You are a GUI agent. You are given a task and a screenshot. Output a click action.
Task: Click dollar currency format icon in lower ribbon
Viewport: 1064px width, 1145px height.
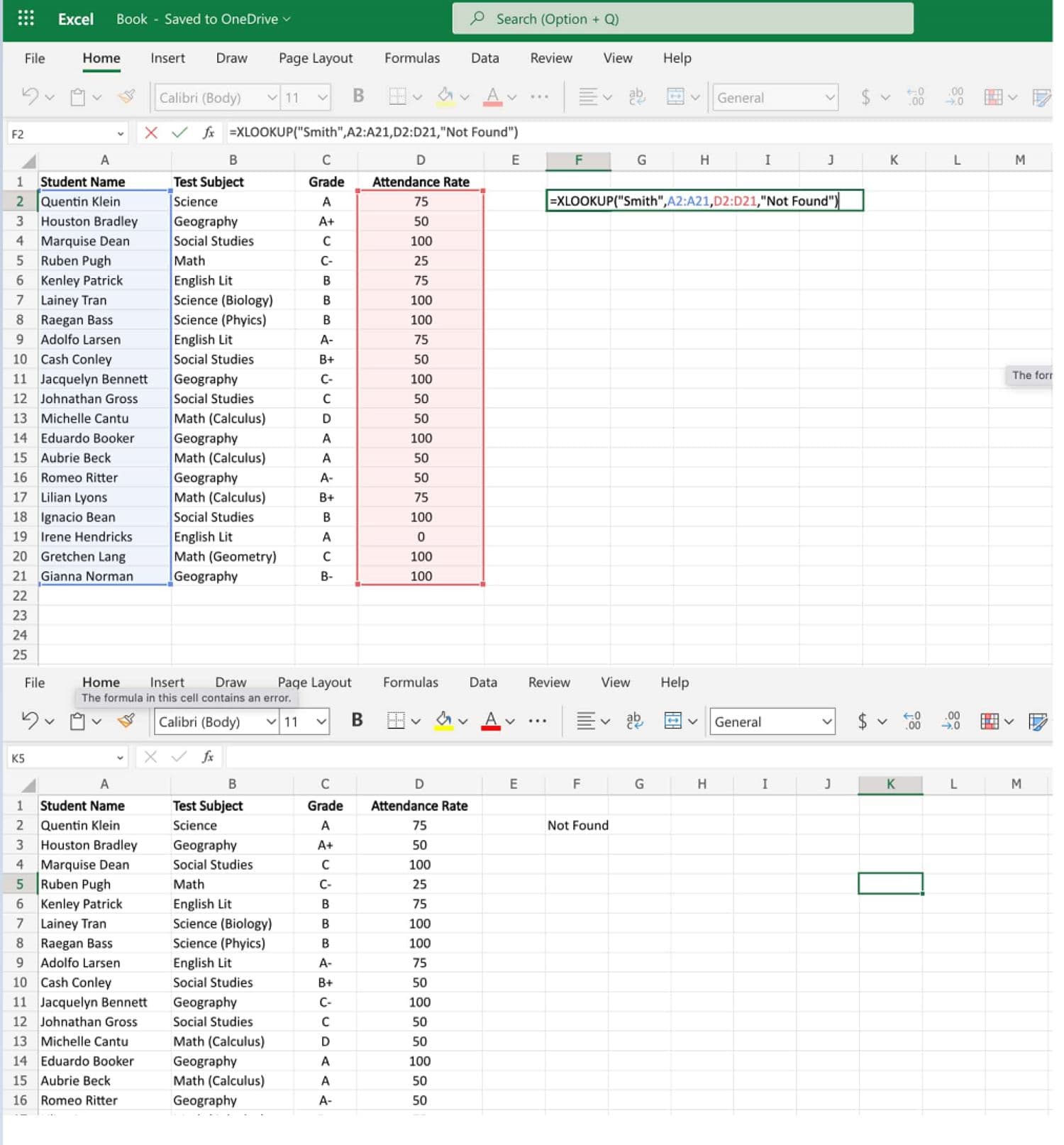[862, 721]
